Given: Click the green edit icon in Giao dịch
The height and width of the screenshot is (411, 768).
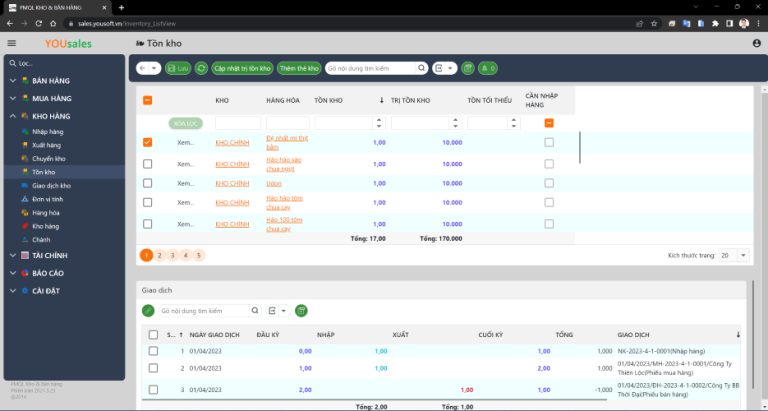Looking at the screenshot, I should pyautogui.click(x=148, y=311).
